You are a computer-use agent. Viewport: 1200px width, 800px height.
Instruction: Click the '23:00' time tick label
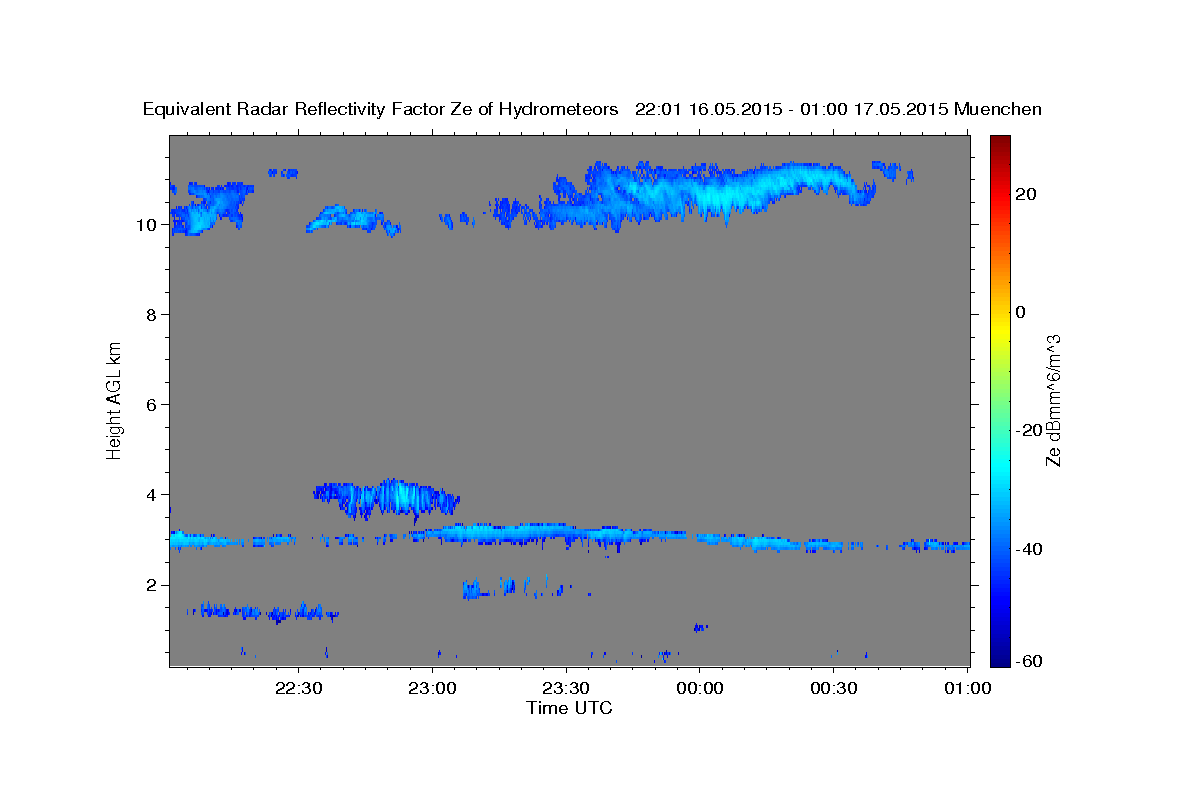[434, 688]
